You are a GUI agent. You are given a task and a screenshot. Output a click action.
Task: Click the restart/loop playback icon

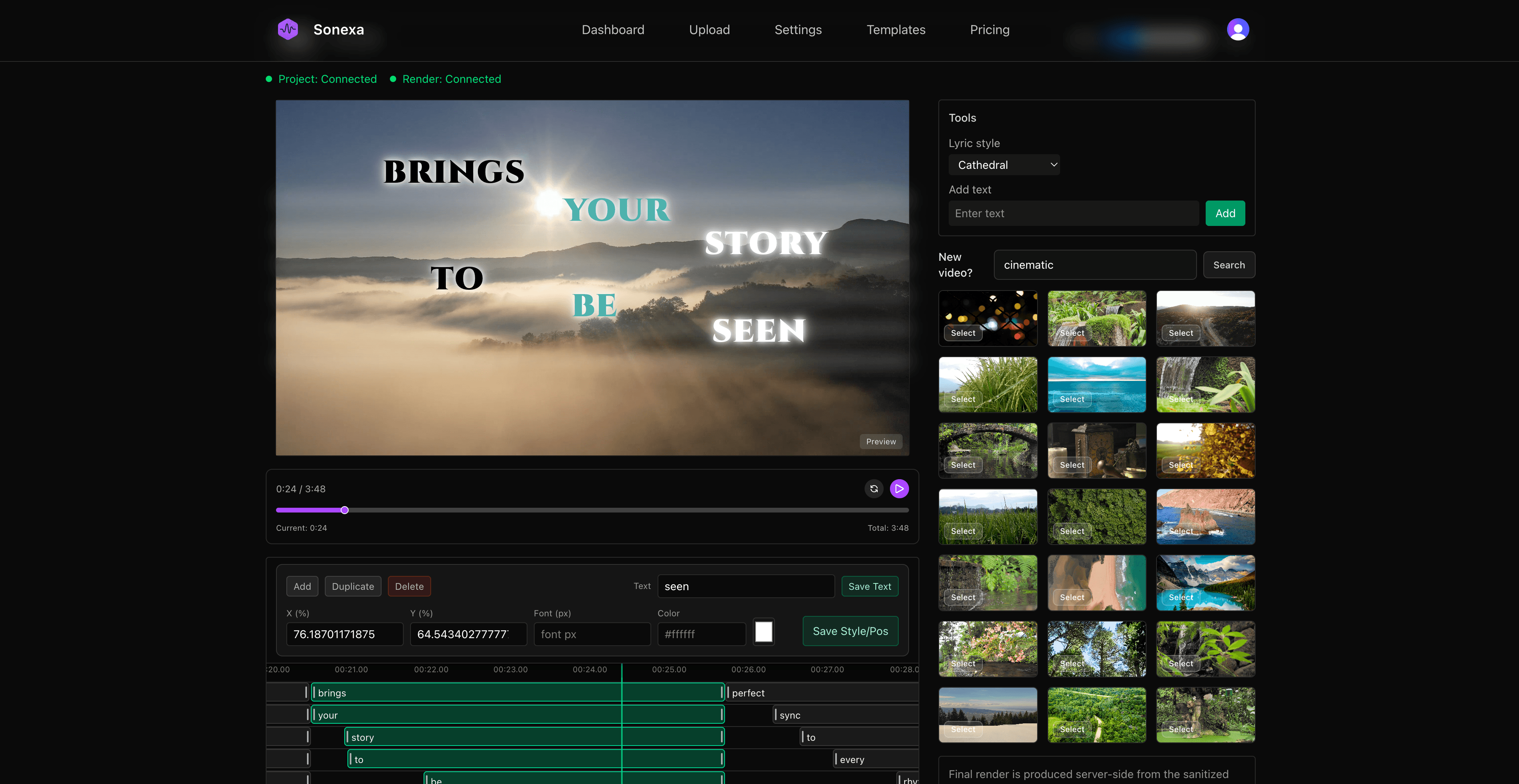tap(873, 488)
